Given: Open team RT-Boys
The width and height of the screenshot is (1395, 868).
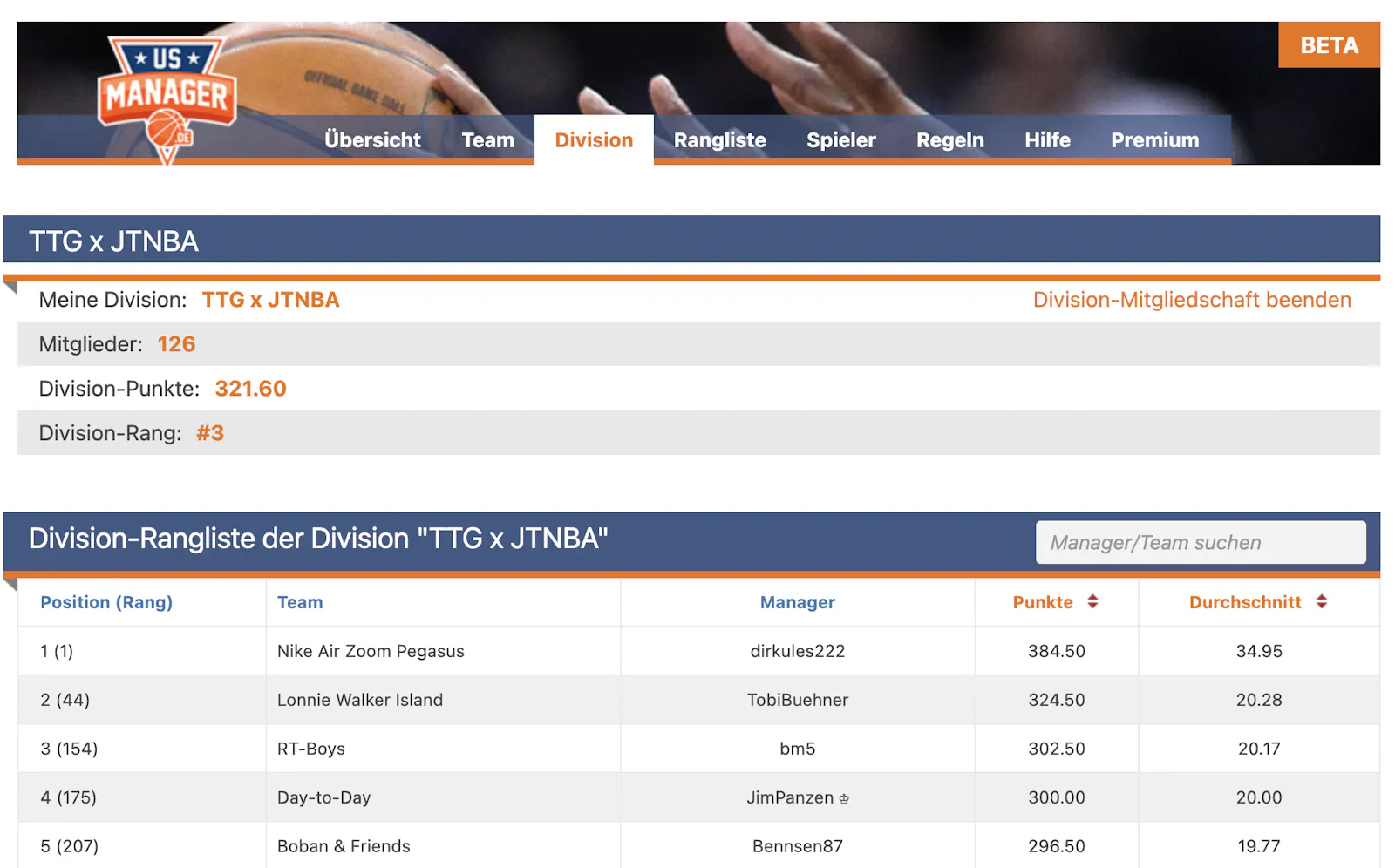Looking at the screenshot, I should click(311, 749).
